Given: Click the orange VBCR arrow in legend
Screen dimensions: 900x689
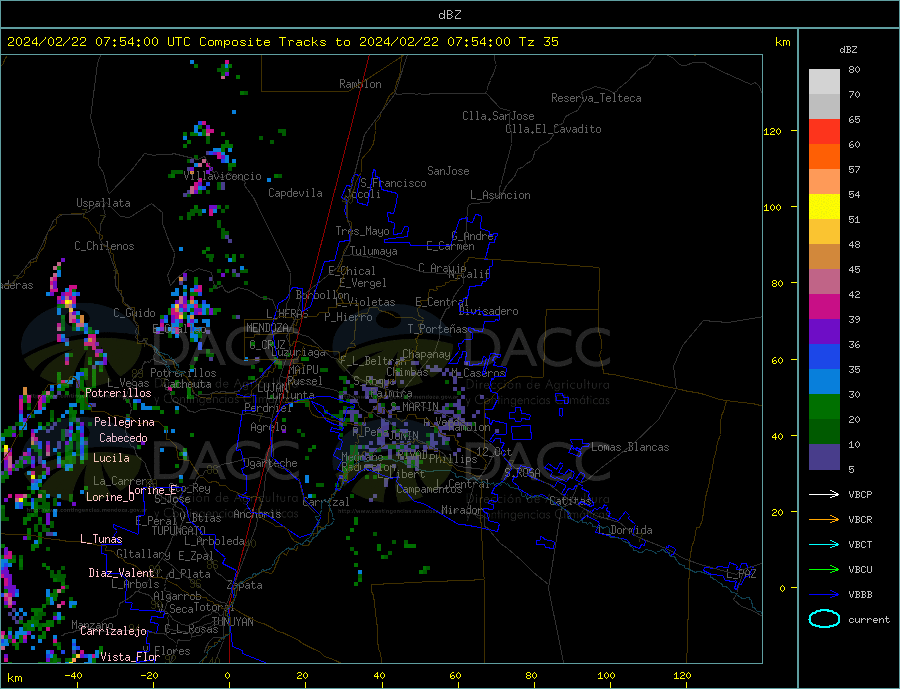Looking at the screenshot, I should pos(824,520).
